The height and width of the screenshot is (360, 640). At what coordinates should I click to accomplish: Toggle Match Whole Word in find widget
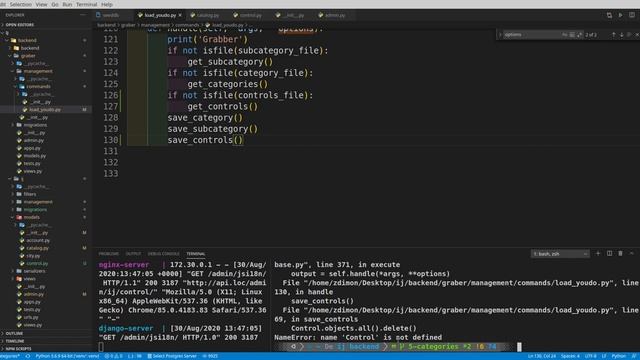coord(572,35)
